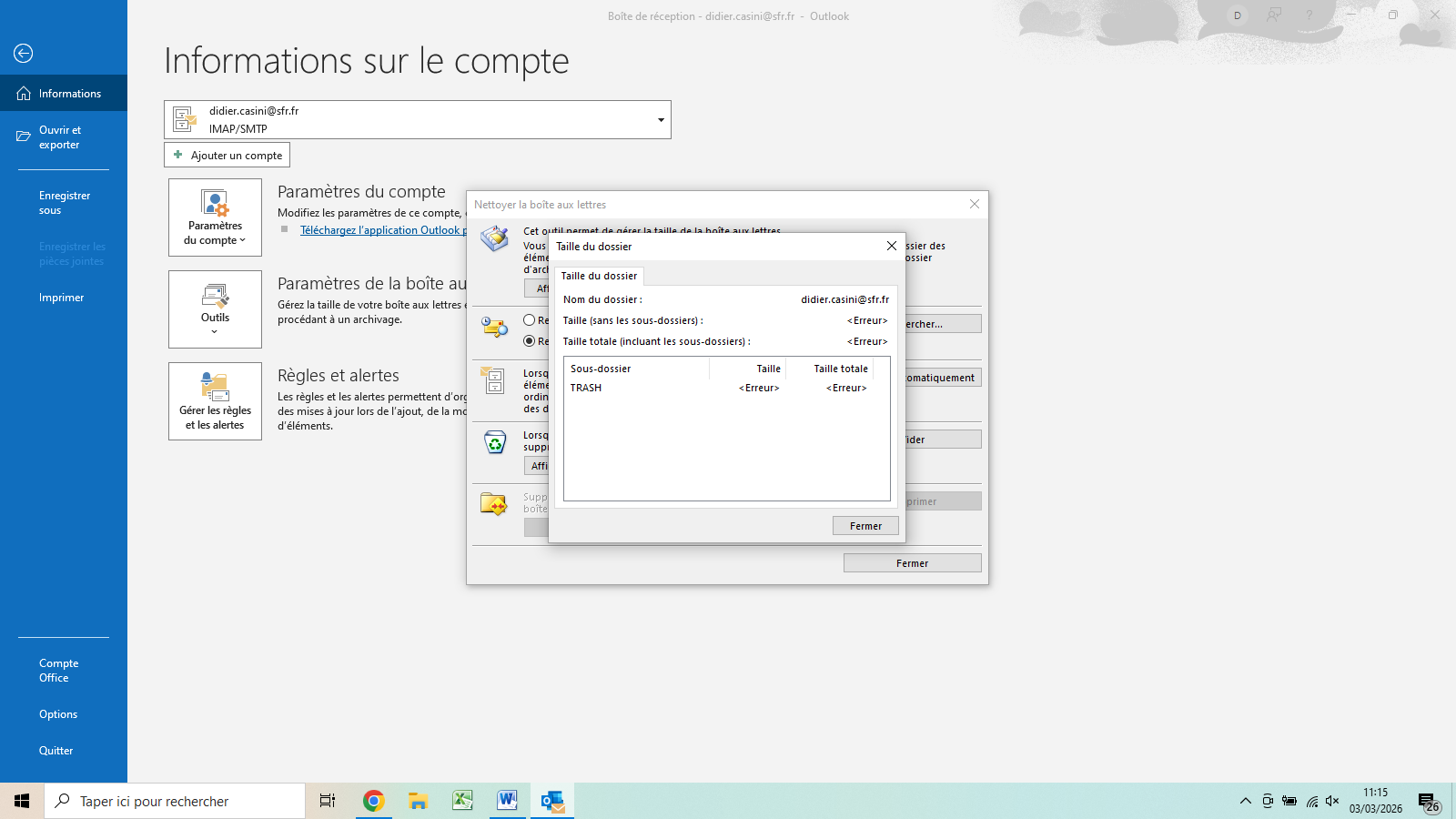Screen dimensions: 1456x819
Task: Open Compte Office in the sidebar
Action: point(64,671)
